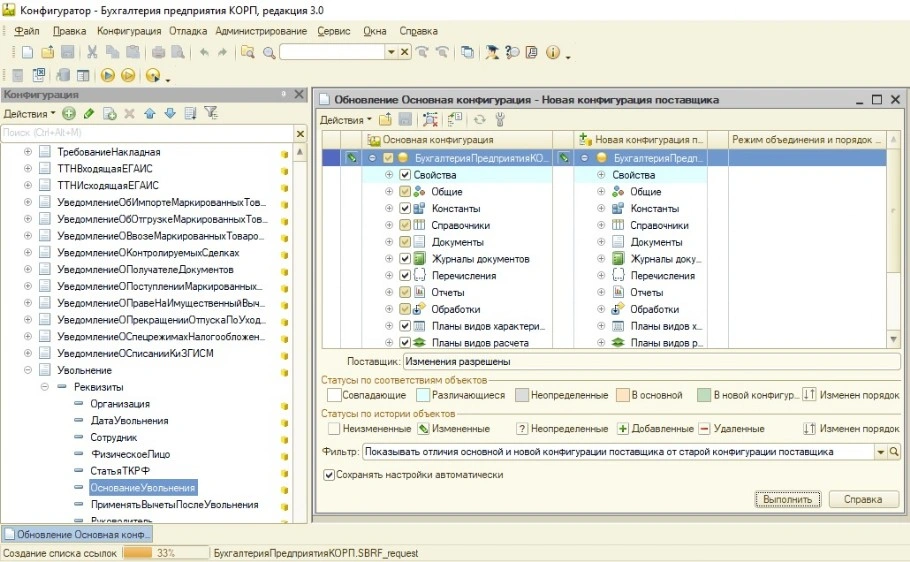The image size is (910, 562).
Task: Click the pencil Edit icon in Конфигурация panel
Action: point(89,114)
